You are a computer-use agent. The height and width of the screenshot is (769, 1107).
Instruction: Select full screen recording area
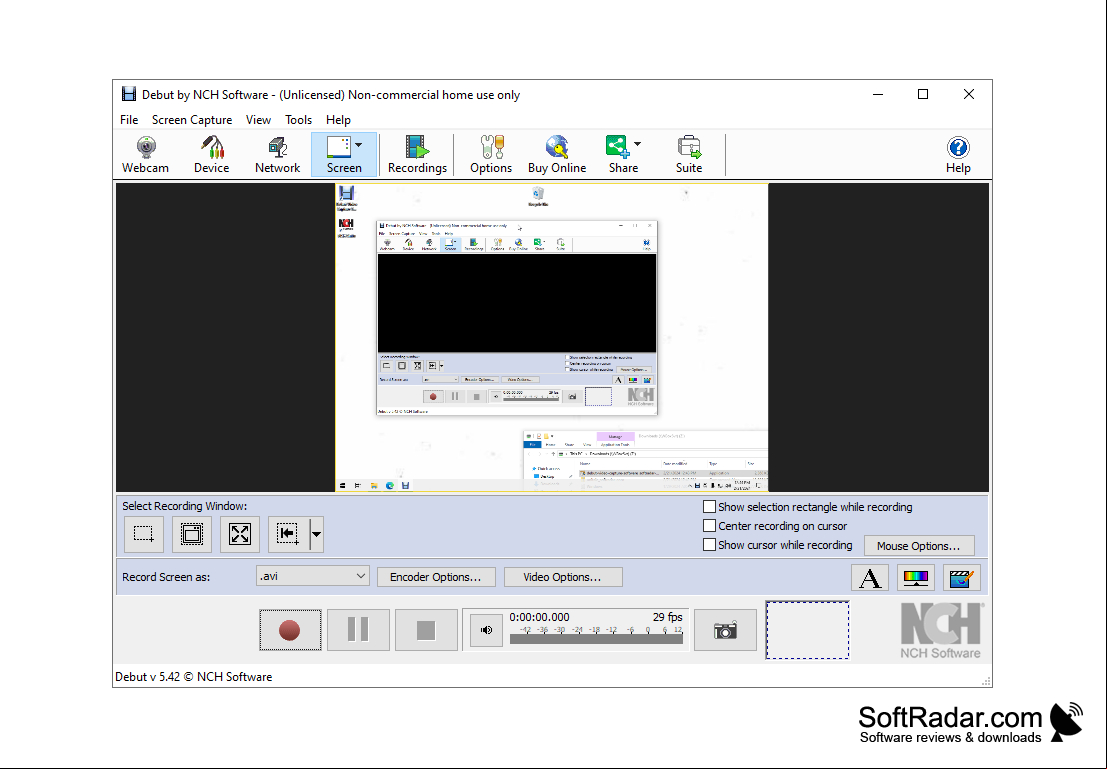click(240, 534)
